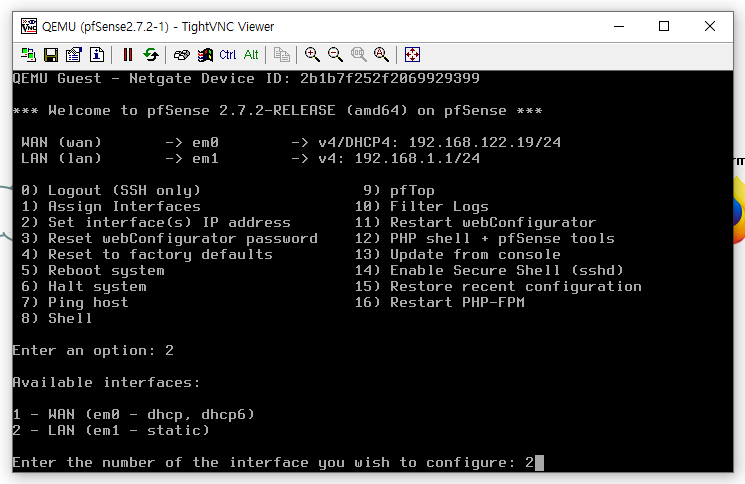Viewport: 745px width, 484px height.
Task: Click menu line '15) Restore recent configuration'
Action: (x=498, y=286)
